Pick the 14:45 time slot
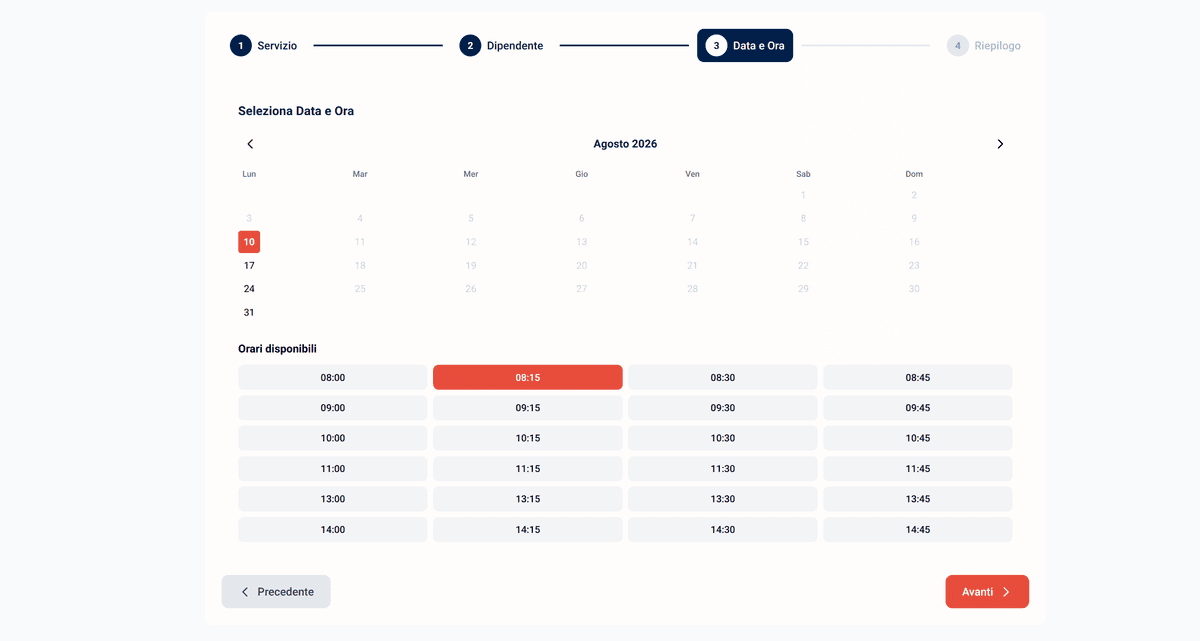Image resolution: width=1200 pixels, height=641 pixels. 918,530
